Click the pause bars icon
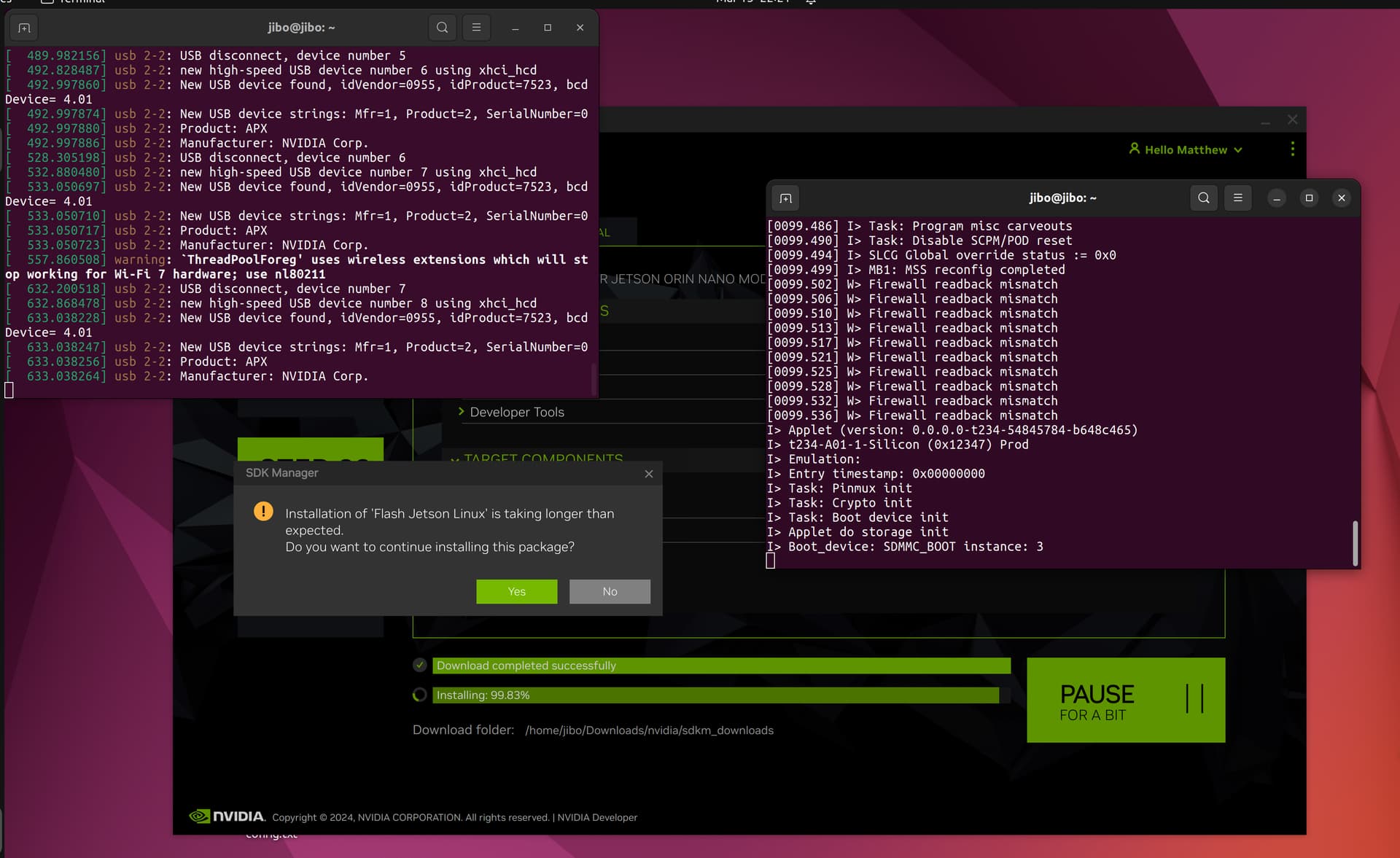 (1194, 699)
